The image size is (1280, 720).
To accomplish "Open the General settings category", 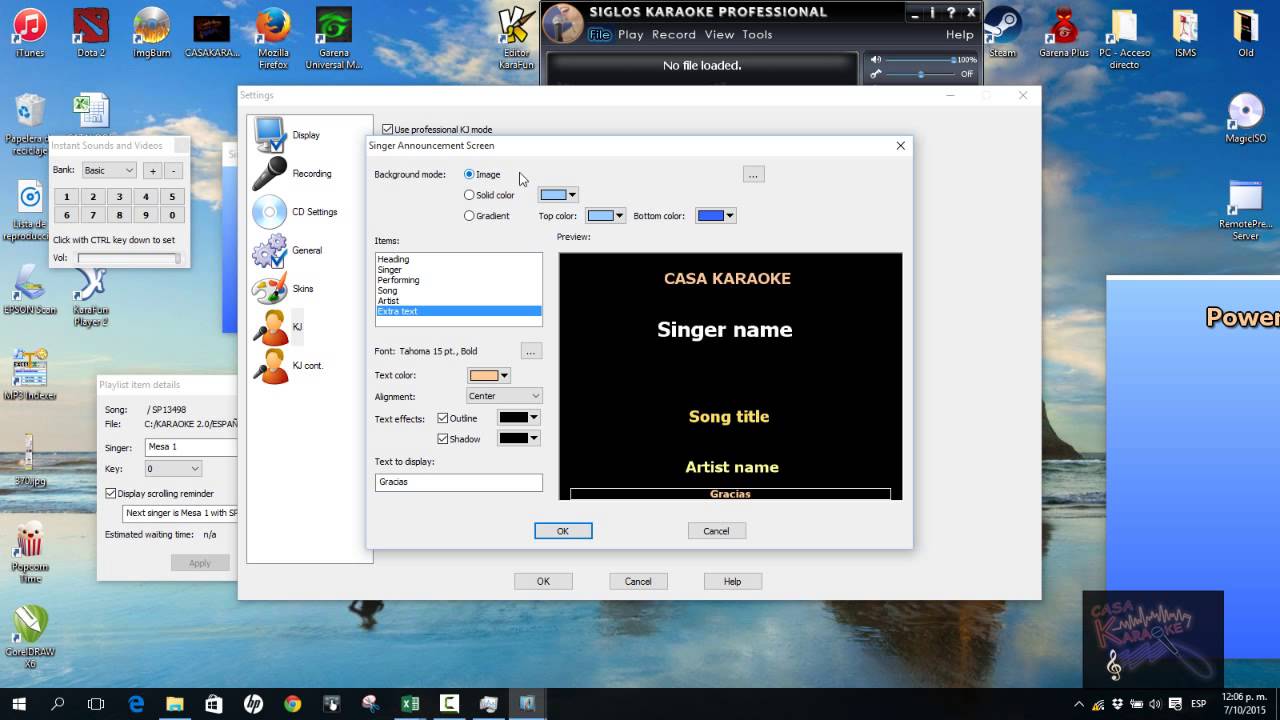I will click(287, 250).
